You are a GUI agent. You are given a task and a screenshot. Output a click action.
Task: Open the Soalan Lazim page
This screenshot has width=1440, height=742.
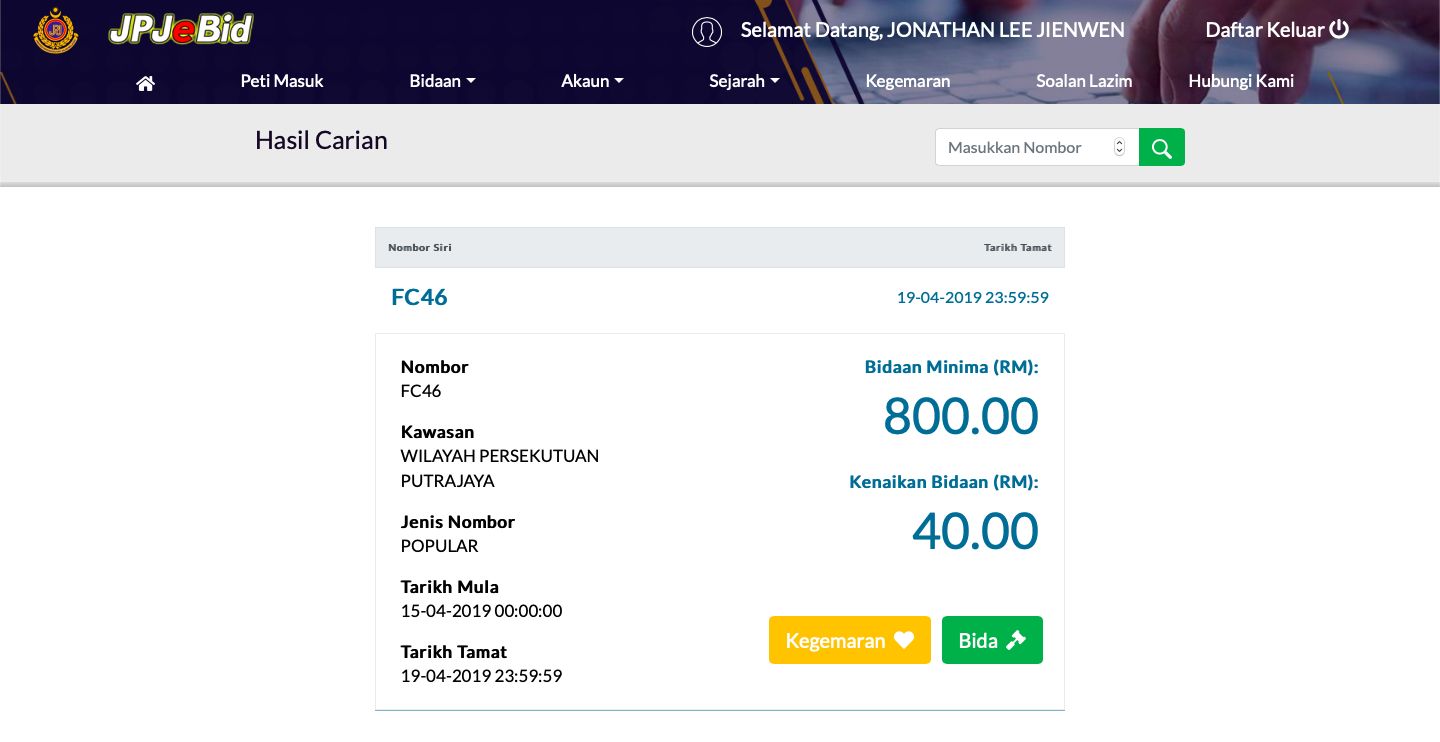click(x=1084, y=81)
